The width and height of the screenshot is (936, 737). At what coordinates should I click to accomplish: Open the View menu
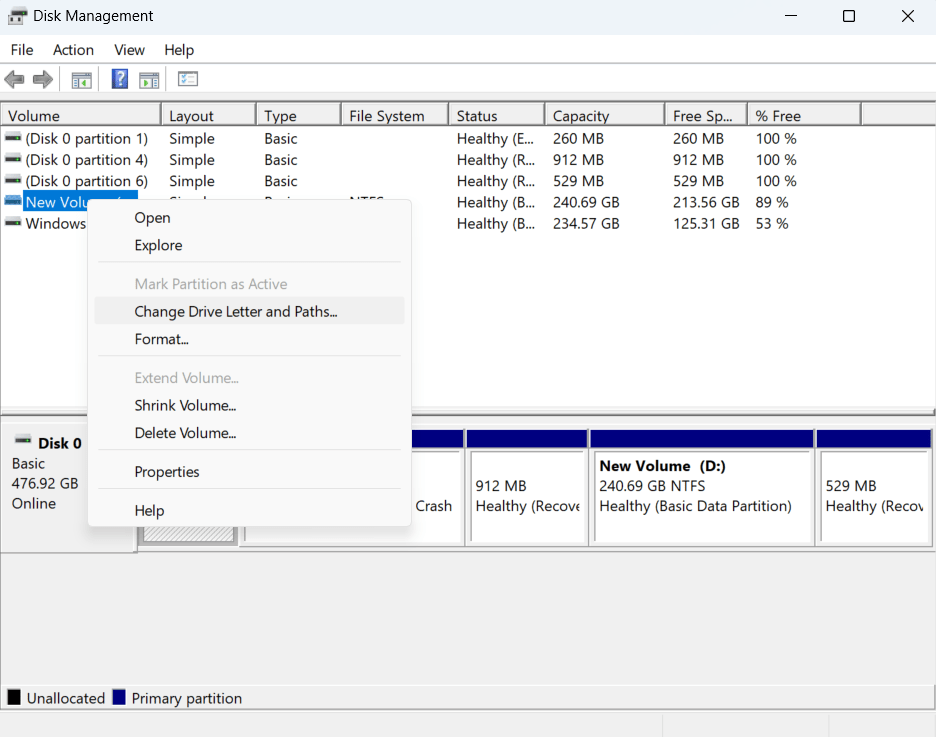click(129, 50)
